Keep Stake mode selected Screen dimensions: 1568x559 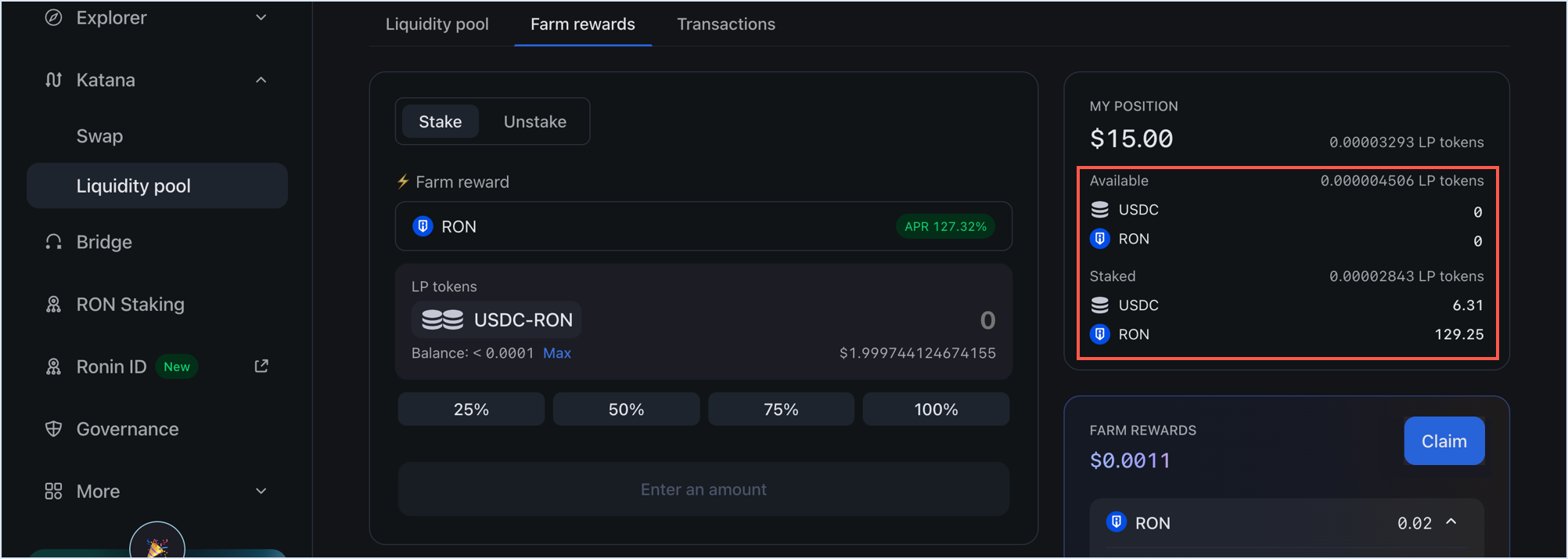point(440,121)
